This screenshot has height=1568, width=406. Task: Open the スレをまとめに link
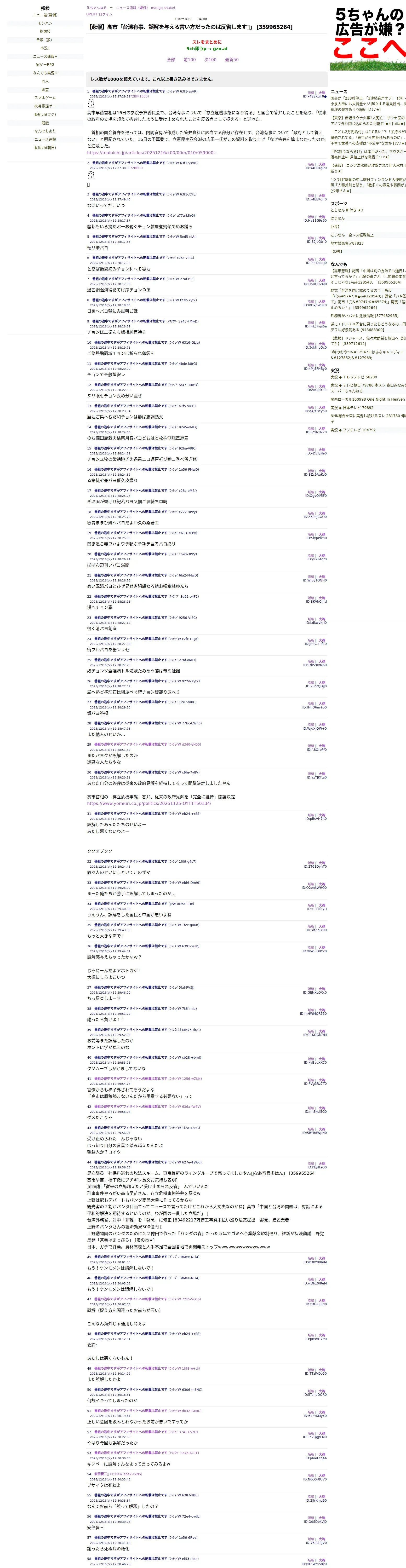tap(207, 42)
